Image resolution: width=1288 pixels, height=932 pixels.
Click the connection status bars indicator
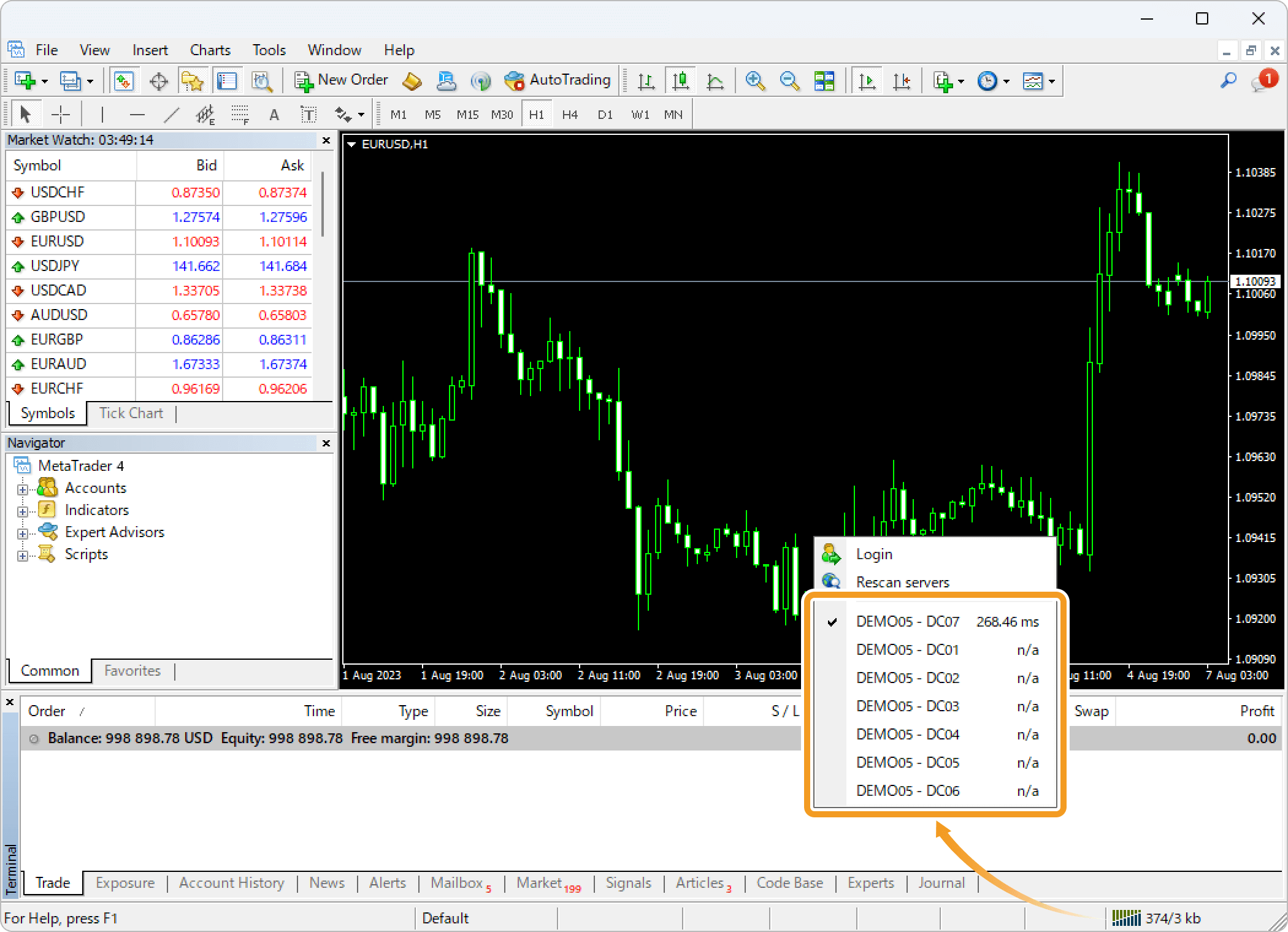[x=1125, y=918]
